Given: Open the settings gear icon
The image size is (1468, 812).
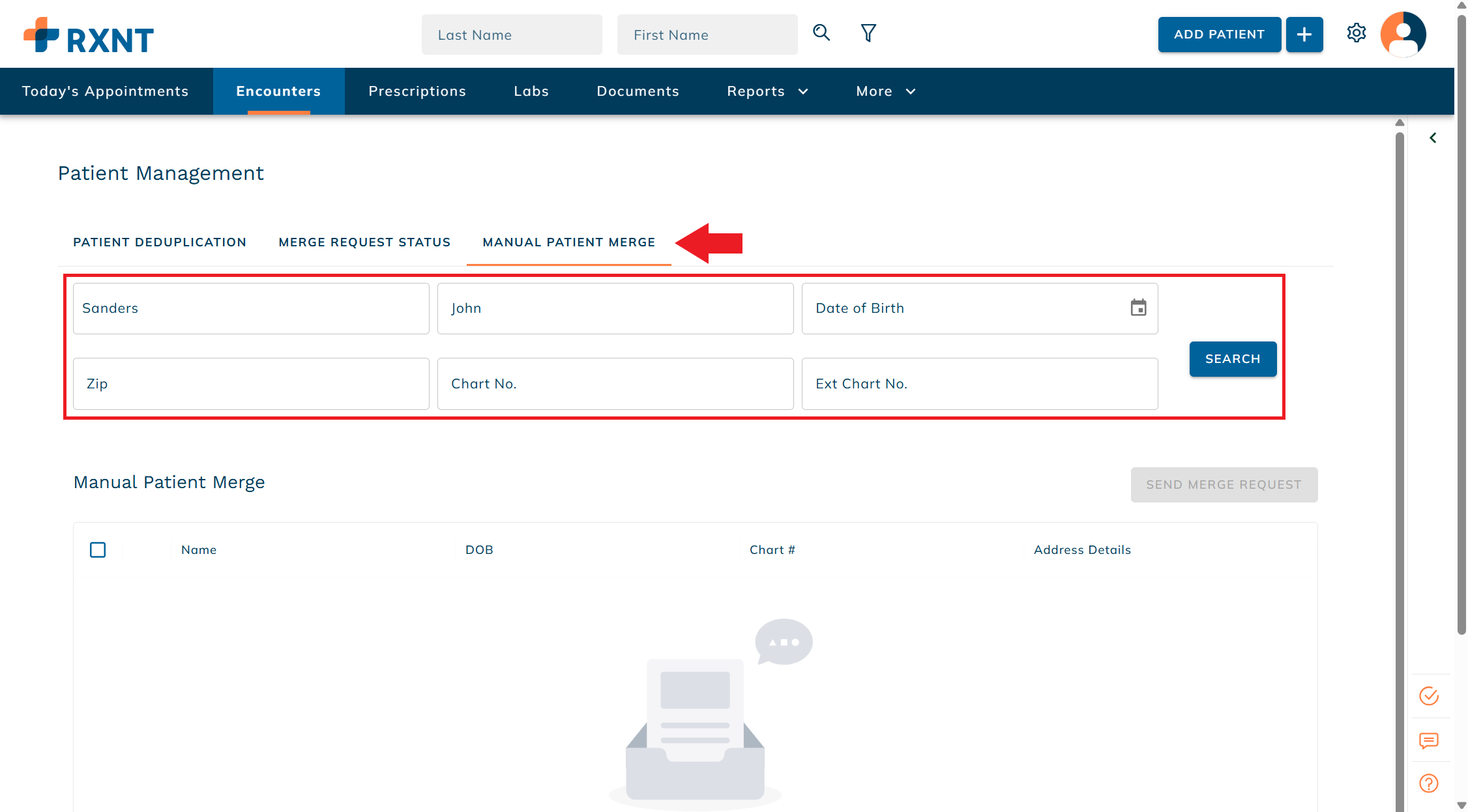Looking at the screenshot, I should pyautogui.click(x=1357, y=33).
